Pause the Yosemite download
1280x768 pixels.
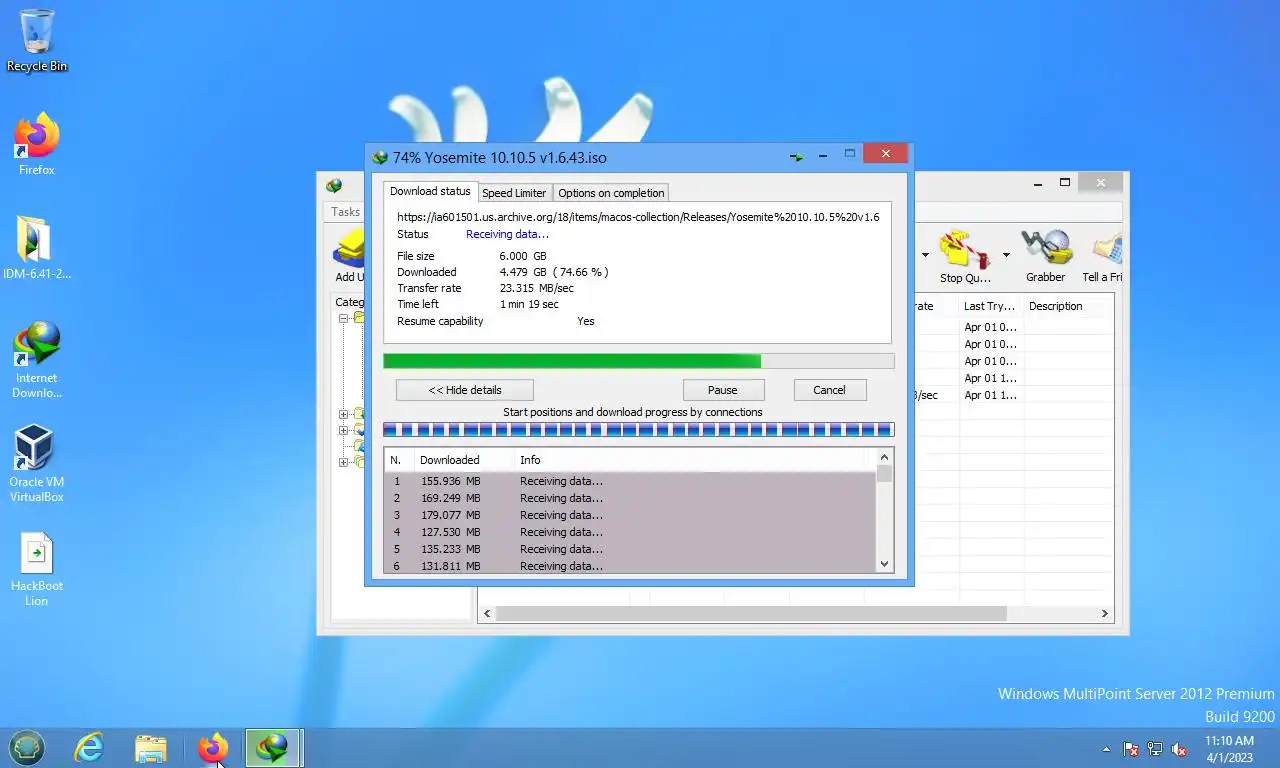click(723, 390)
